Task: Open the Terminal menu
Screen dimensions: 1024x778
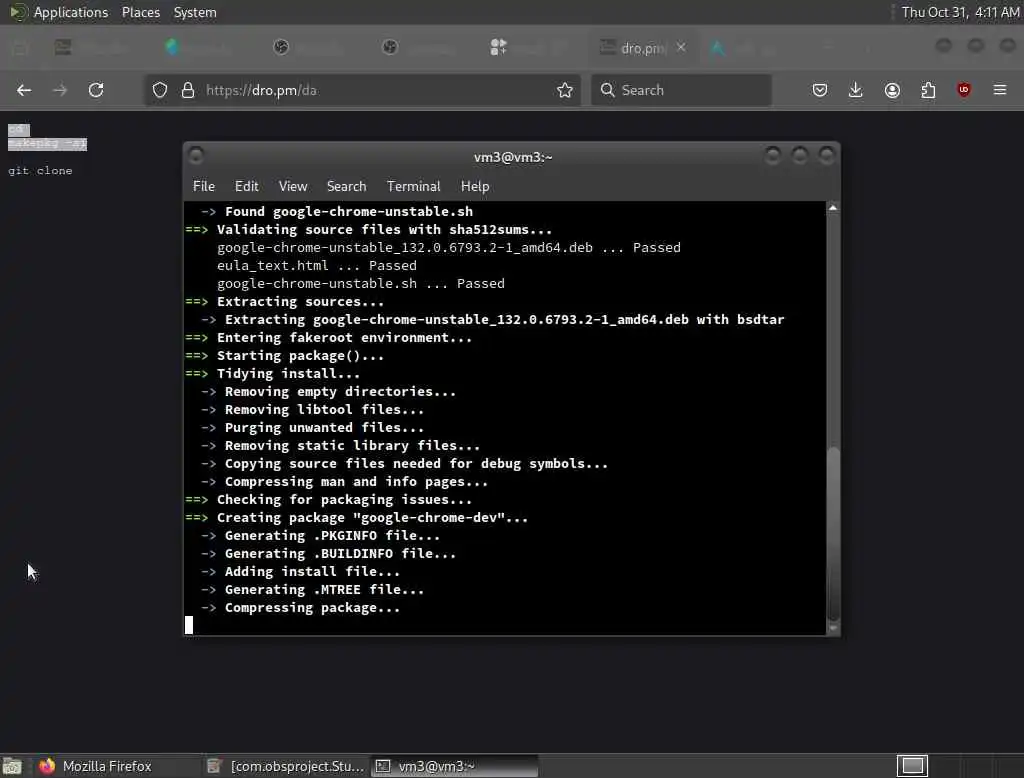Action: (x=413, y=186)
